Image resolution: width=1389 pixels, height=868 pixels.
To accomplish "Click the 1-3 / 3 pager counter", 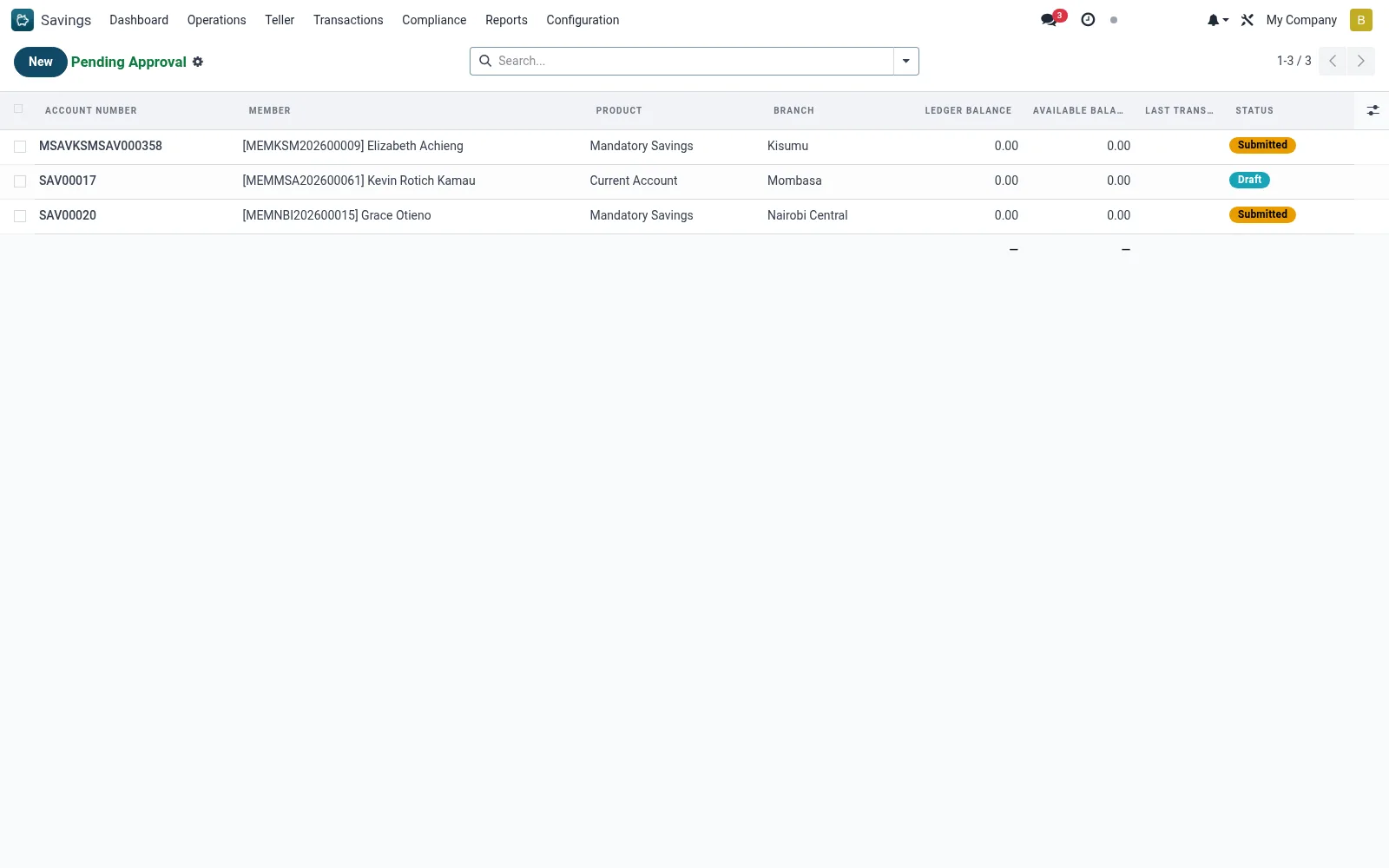I will [x=1294, y=61].
